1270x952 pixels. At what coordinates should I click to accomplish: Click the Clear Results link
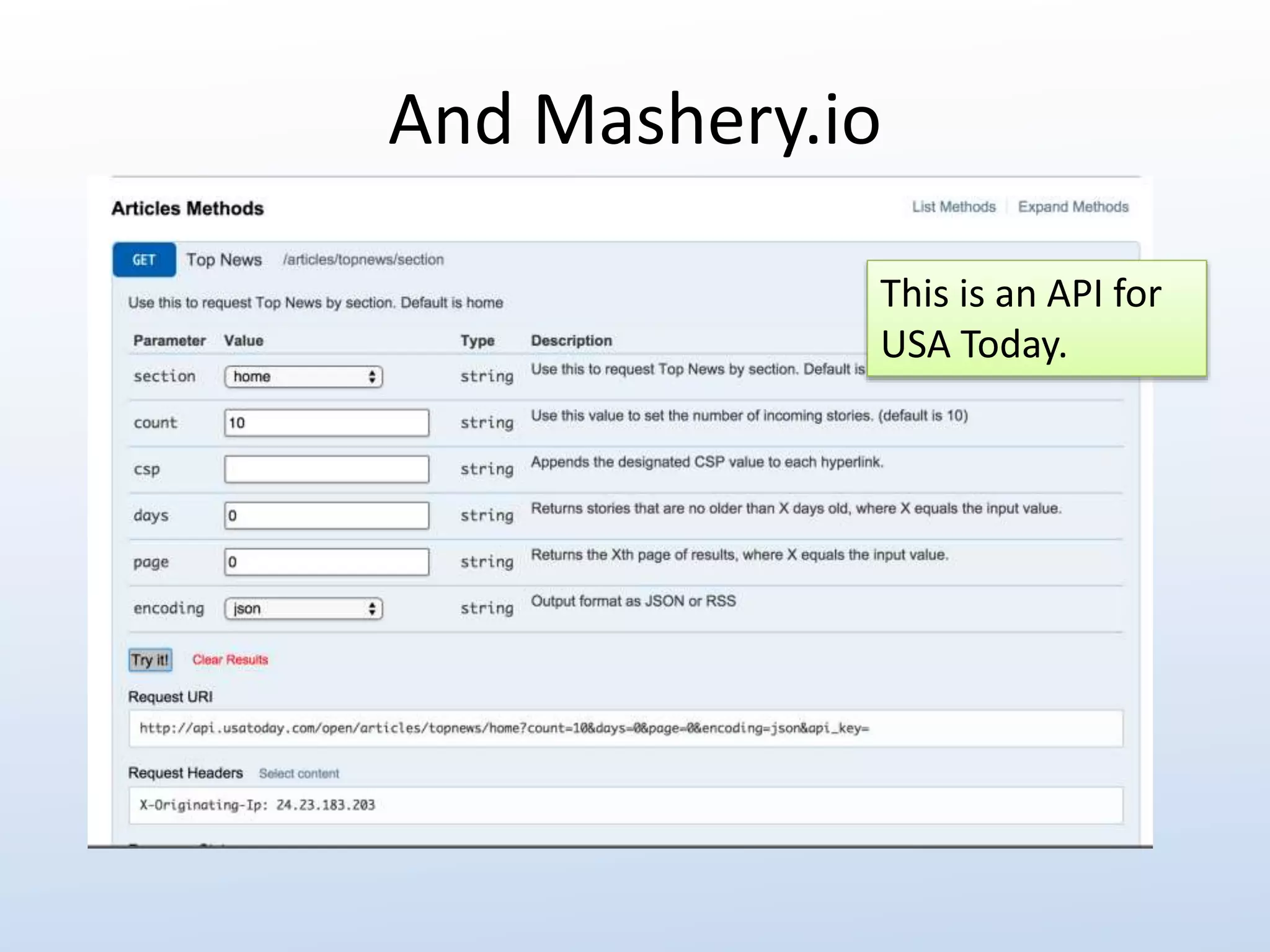[x=230, y=660]
